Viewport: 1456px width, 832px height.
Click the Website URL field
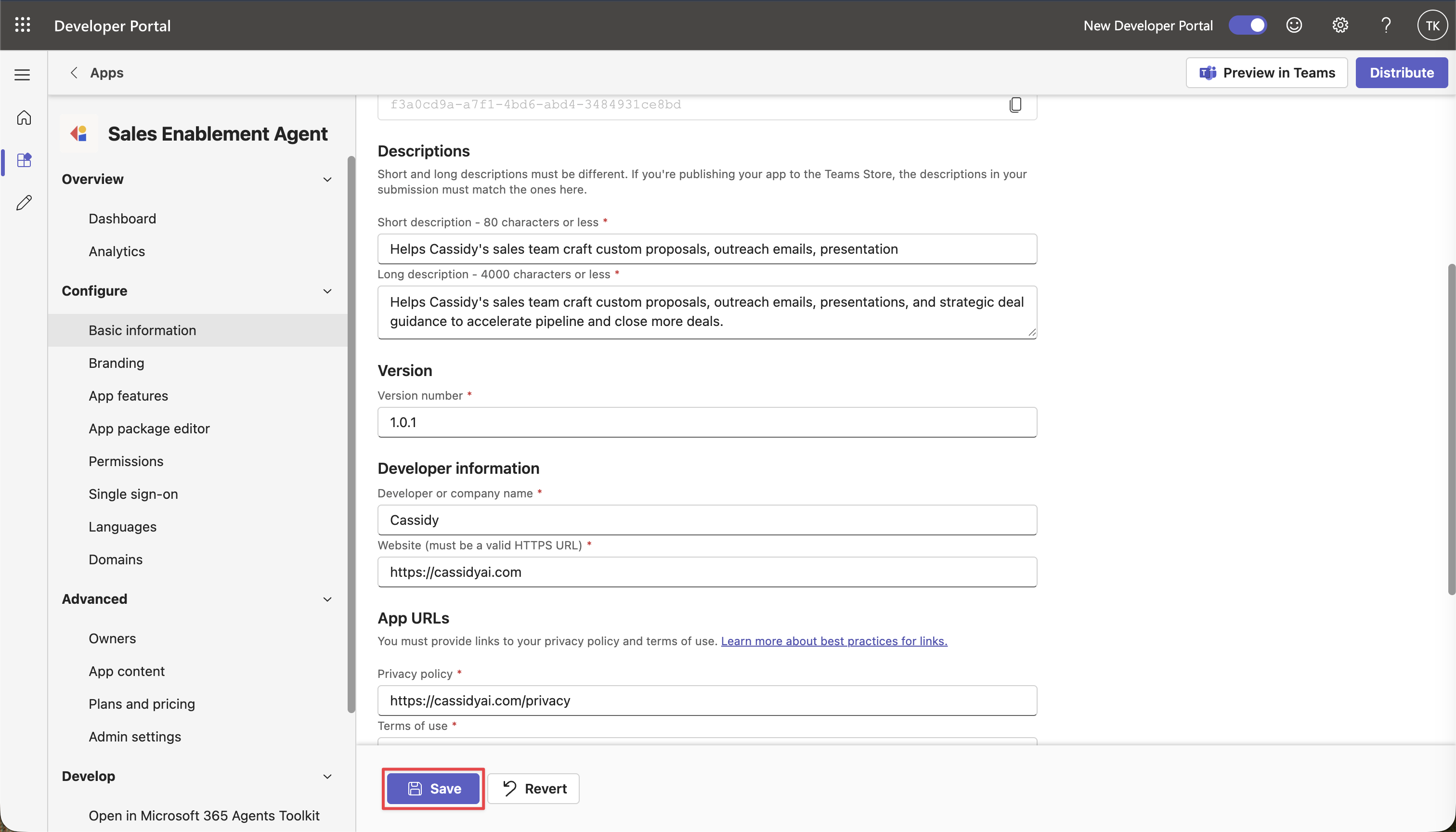[x=707, y=572]
